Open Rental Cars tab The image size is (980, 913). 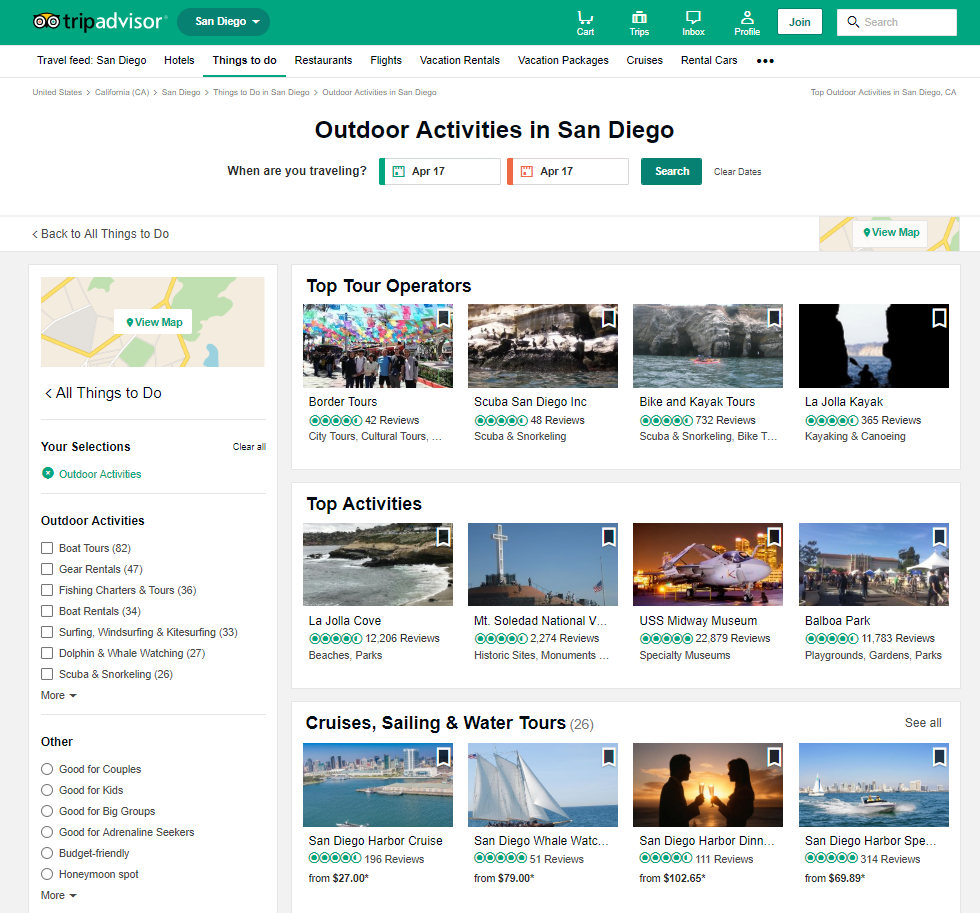(x=709, y=60)
